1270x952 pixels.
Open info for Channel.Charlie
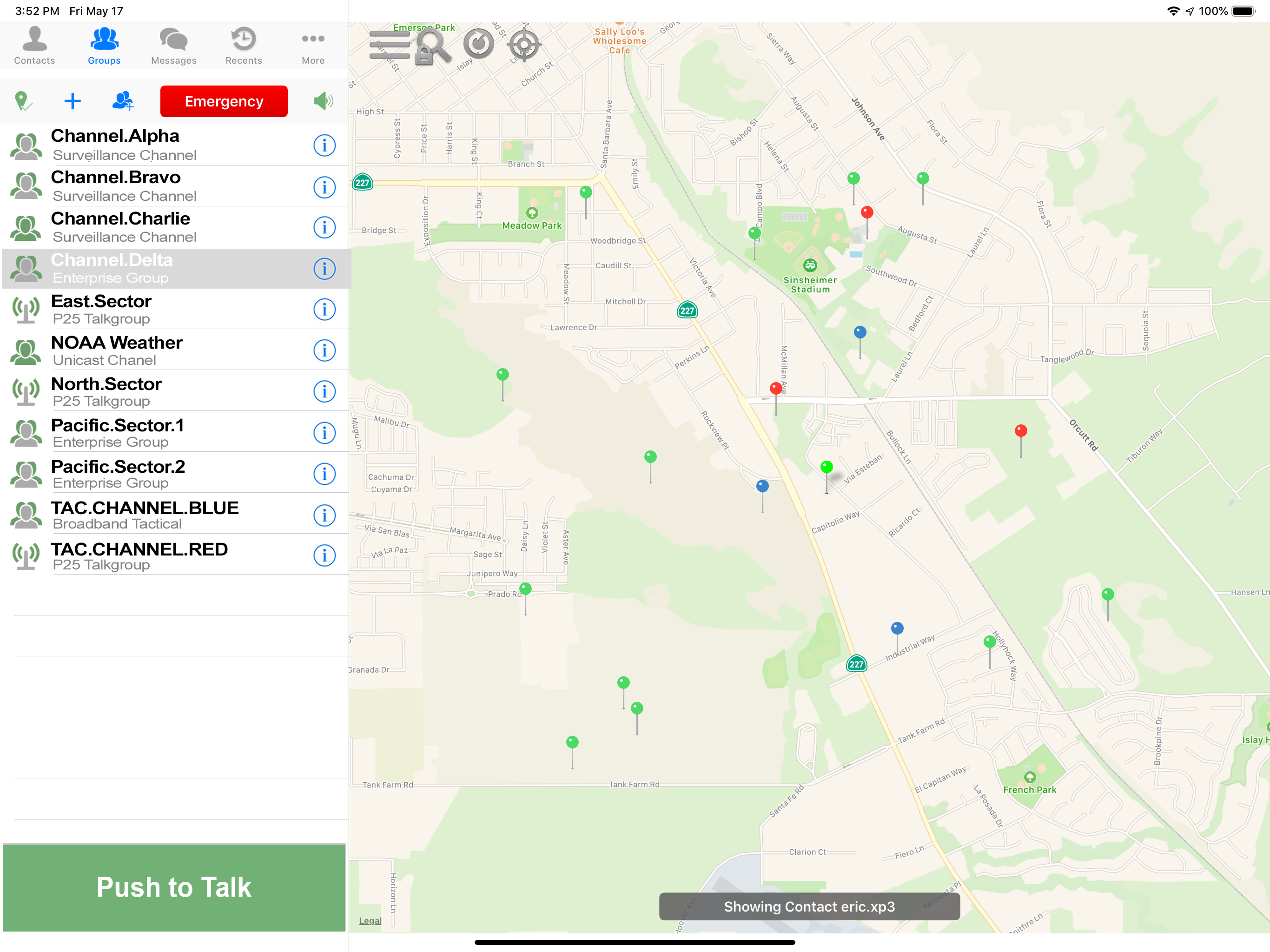click(324, 227)
